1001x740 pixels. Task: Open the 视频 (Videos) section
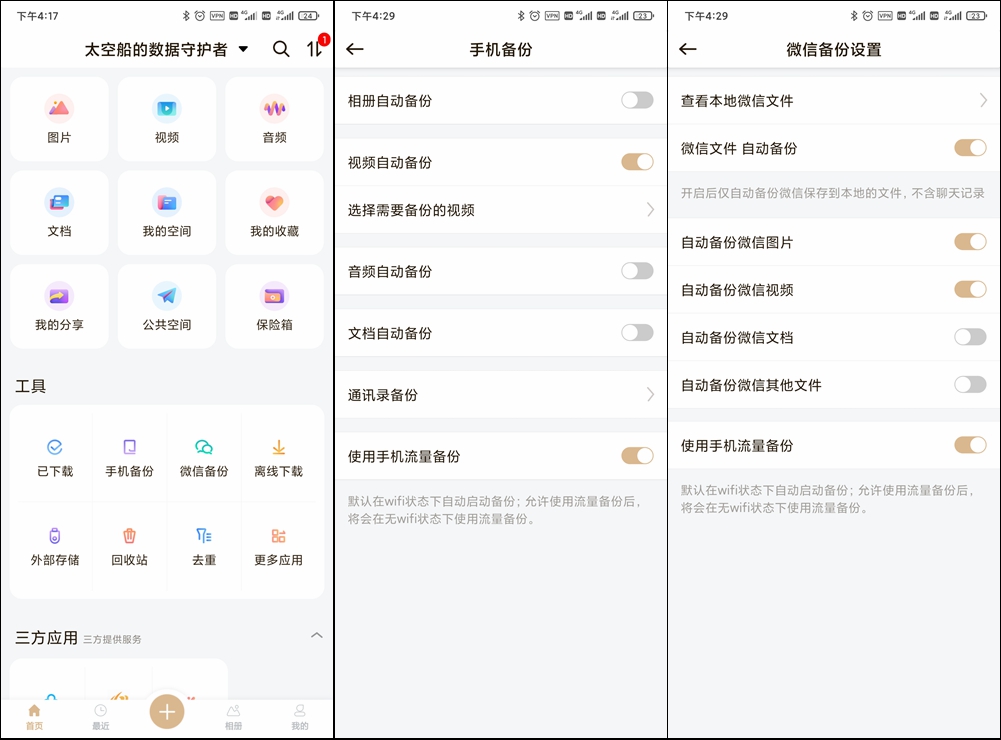pos(166,118)
